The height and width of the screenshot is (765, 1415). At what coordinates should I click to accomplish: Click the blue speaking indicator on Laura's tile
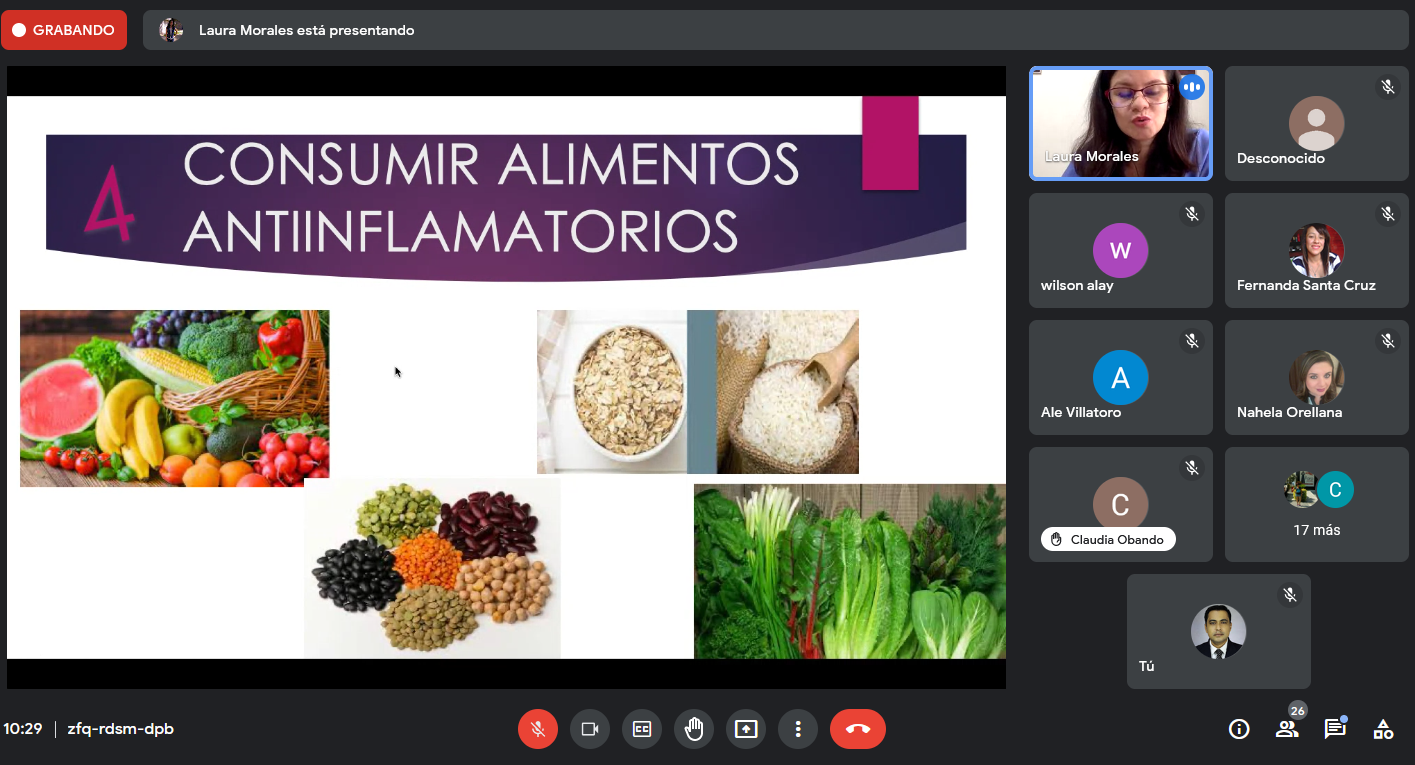pyautogui.click(x=1191, y=87)
